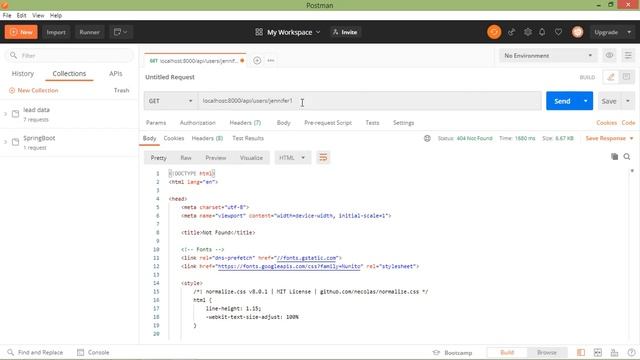Open the settings gear icon in the header
Viewport: 640px width, 360px height.
[528, 32]
